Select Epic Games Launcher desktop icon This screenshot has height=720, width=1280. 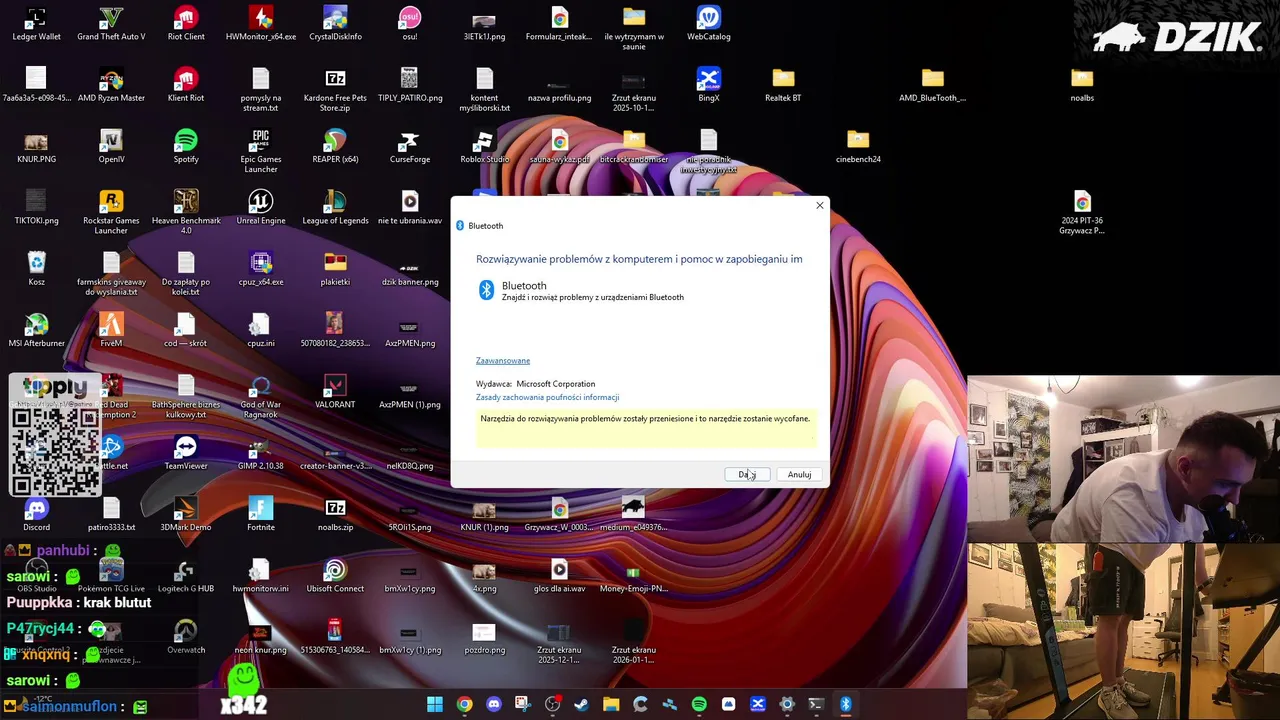tap(261, 151)
